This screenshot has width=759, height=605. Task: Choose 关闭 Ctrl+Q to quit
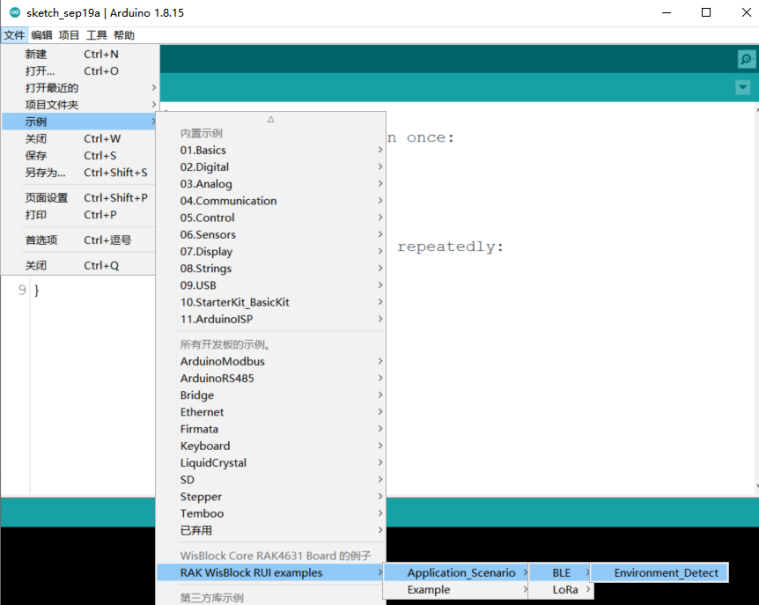pos(80,266)
